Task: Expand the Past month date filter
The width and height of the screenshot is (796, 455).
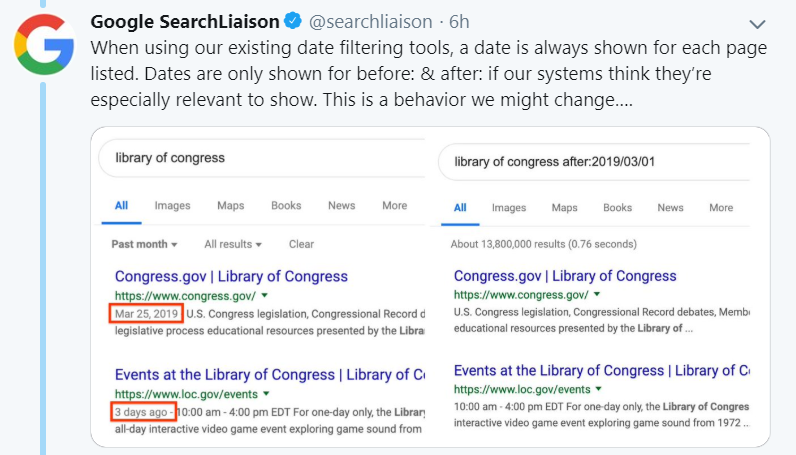Action: pyautogui.click(x=144, y=244)
